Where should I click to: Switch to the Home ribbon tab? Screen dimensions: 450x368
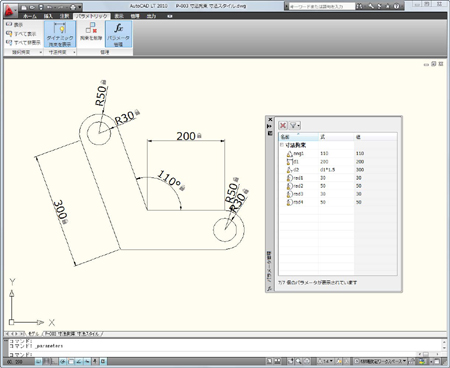pos(30,16)
